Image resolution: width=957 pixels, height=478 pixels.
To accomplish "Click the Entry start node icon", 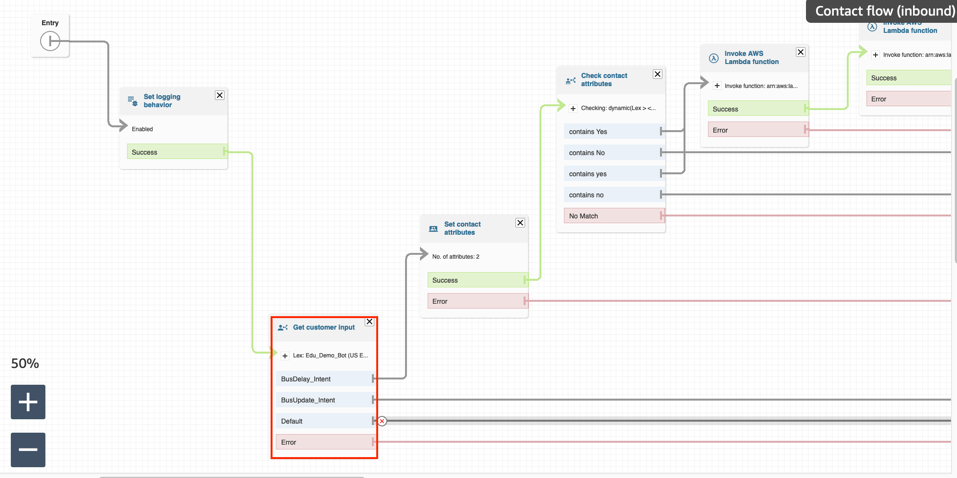I will point(50,41).
